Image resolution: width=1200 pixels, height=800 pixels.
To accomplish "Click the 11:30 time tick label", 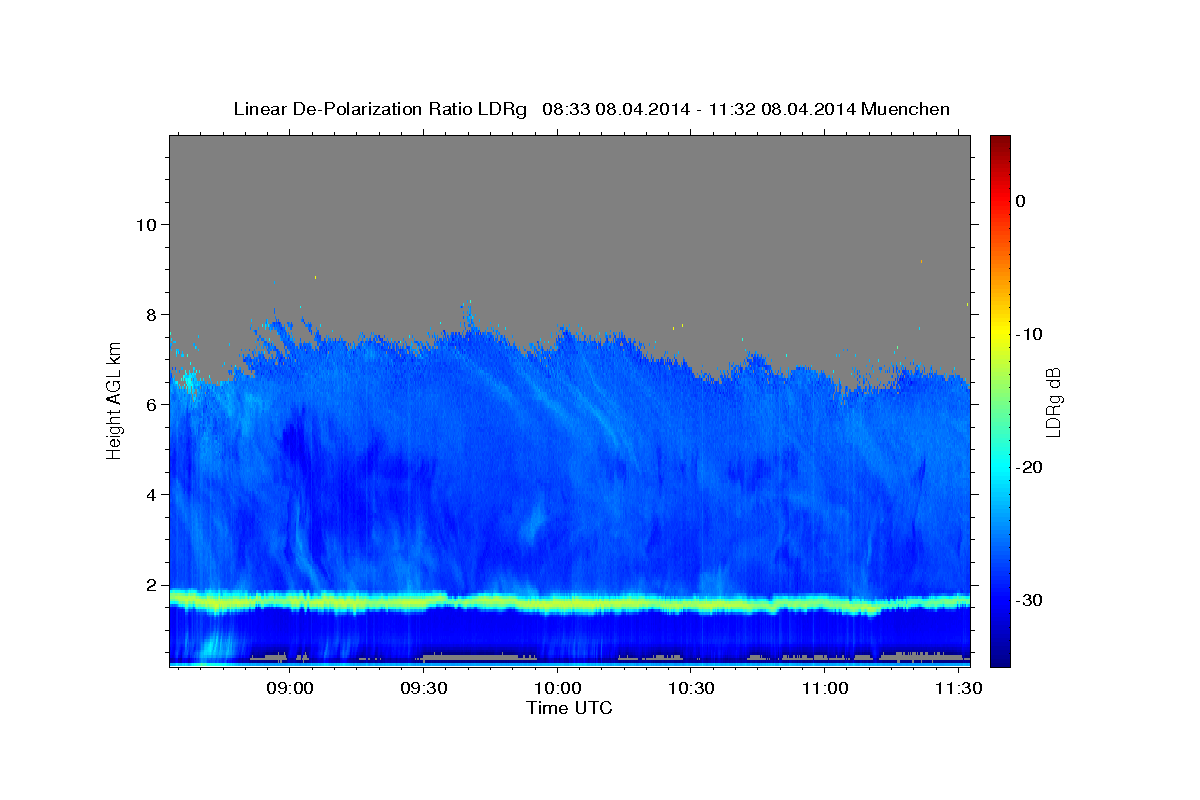I will pos(957,689).
